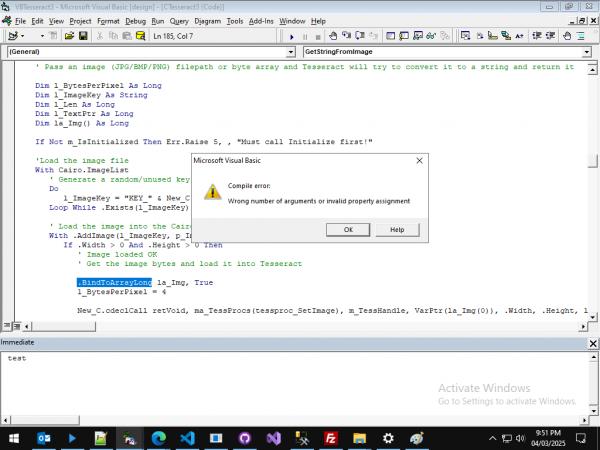Screen dimensions: 600x450
Task: Click the Step Into debug icon
Action: pos(346,36)
